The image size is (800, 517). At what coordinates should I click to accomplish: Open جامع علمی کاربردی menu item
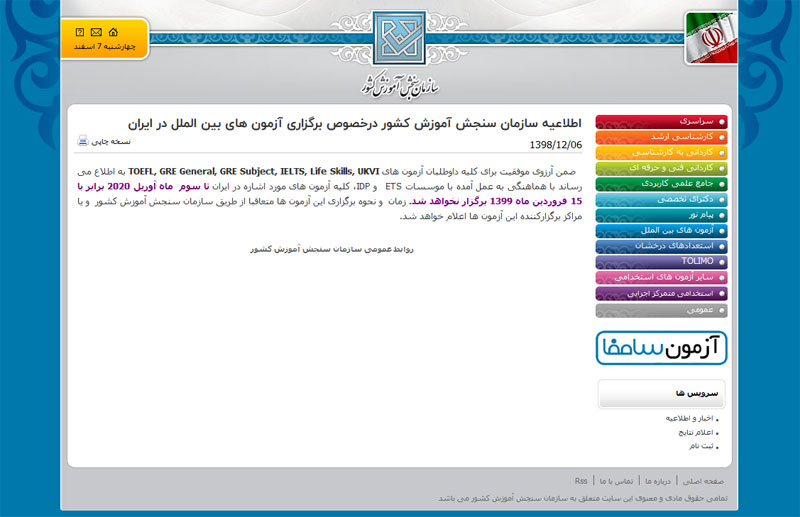(661, 184)
